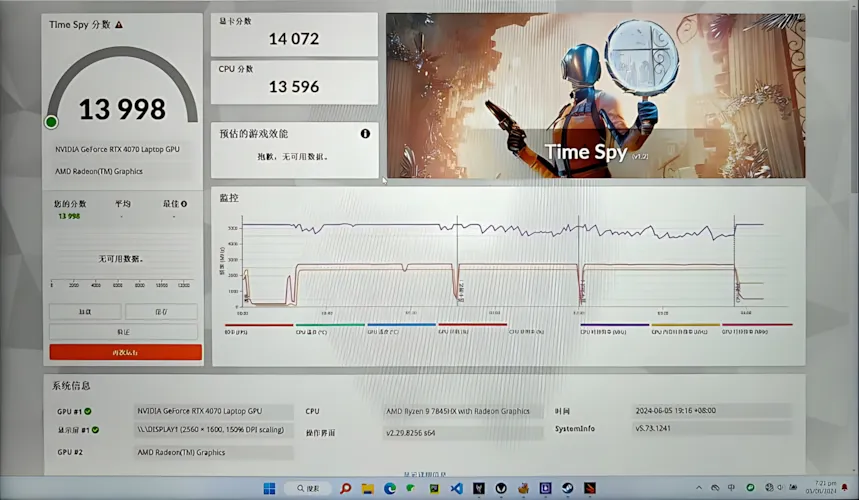Click the graphics score value 14 072

[x=294, y=39]
